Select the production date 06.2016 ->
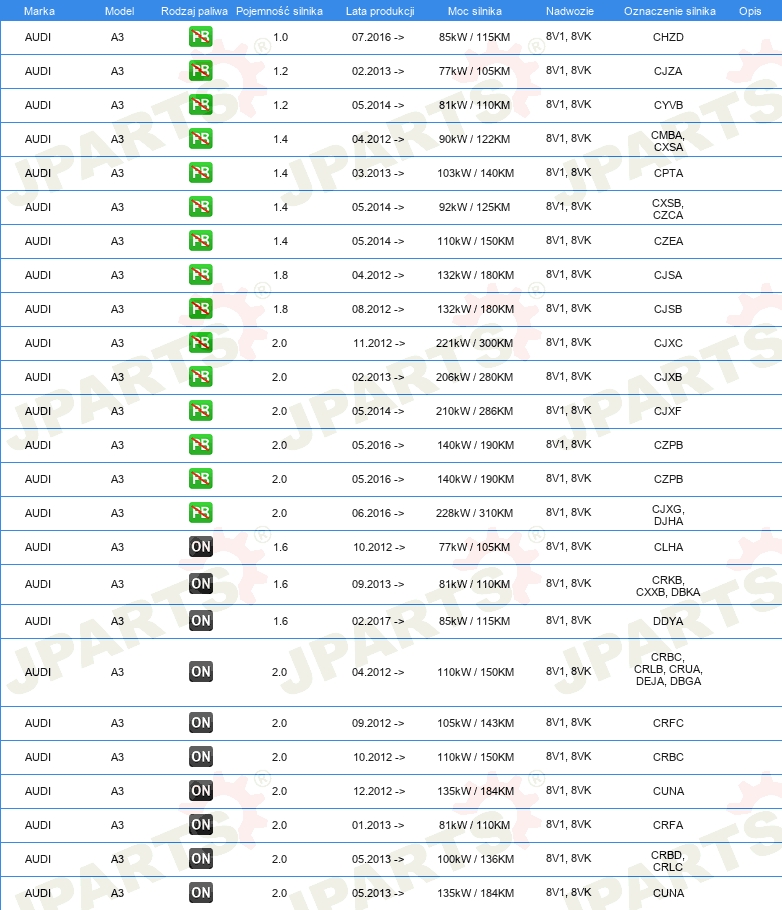Viewport: 782px width, 910px height. [378, 513]
